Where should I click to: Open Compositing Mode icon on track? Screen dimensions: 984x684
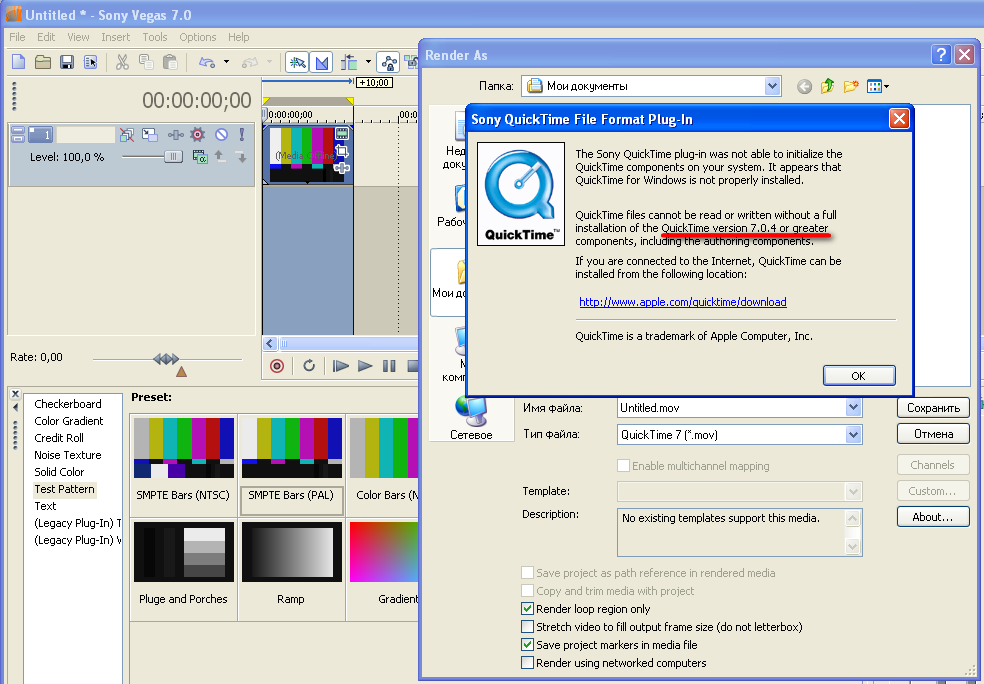point(200,157)
